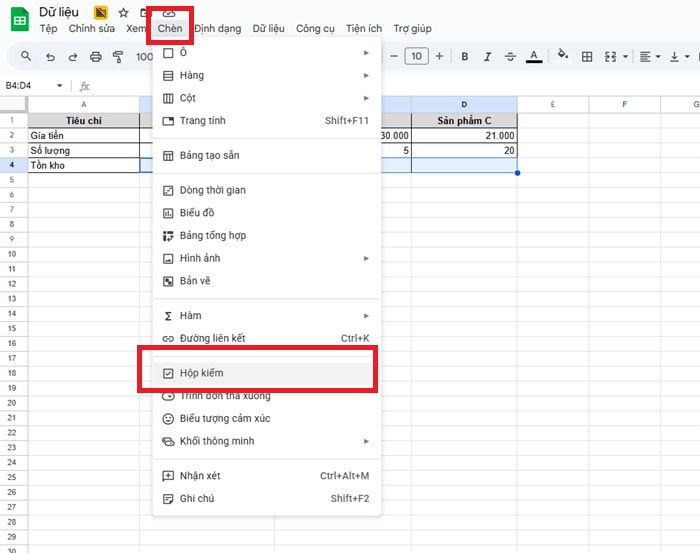Click the undo arrow
The height and width of the screenshot is (553, 700).
pyautogui.click(x=50, y=57)
